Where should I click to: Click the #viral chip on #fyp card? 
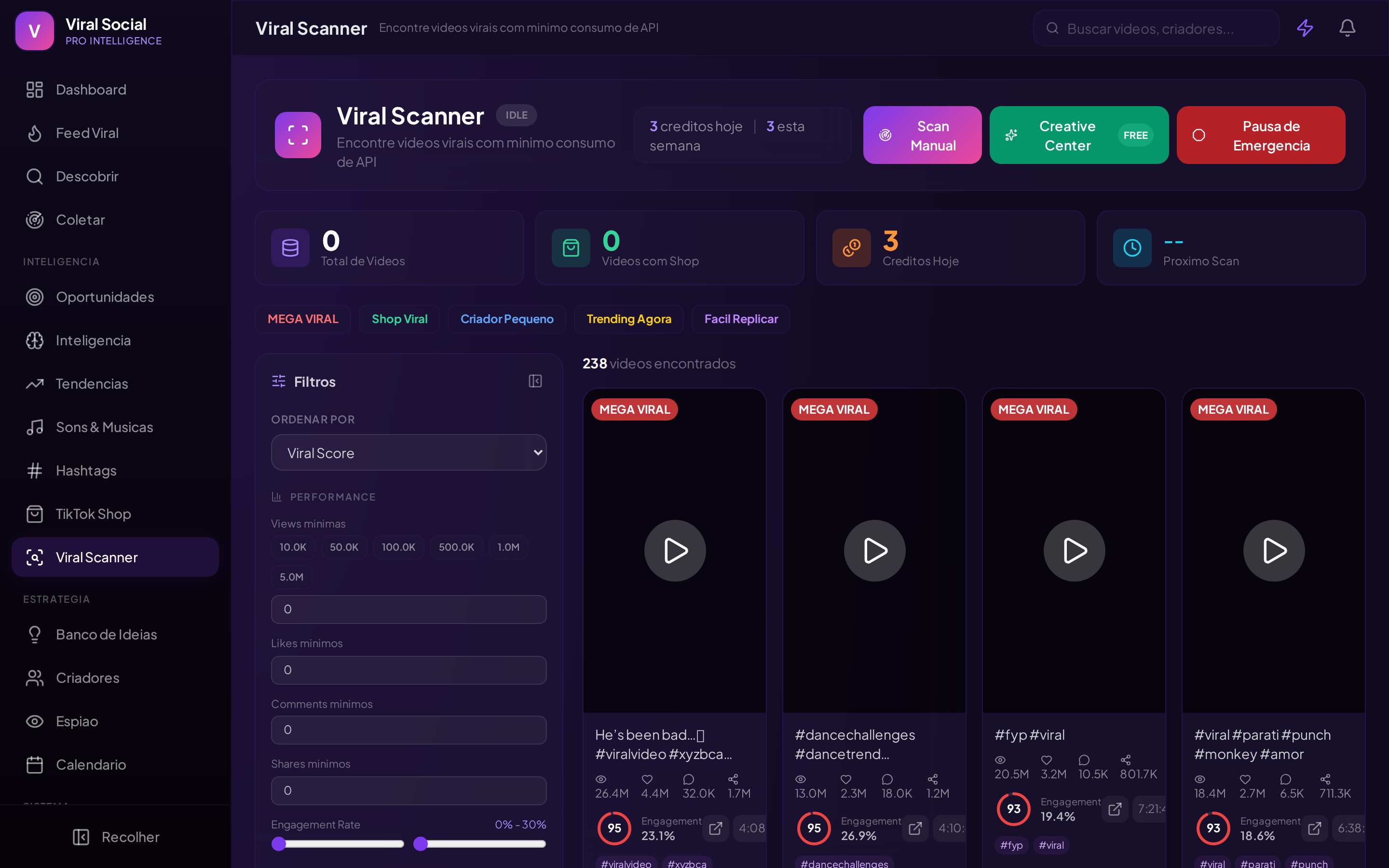pyautogui.click(x=1051, y=845)
